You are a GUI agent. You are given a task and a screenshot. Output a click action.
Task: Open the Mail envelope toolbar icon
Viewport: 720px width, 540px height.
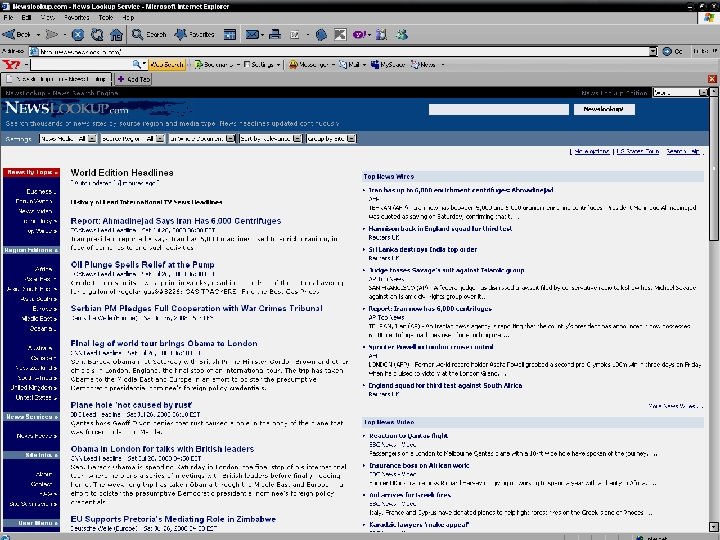point(252,34)
